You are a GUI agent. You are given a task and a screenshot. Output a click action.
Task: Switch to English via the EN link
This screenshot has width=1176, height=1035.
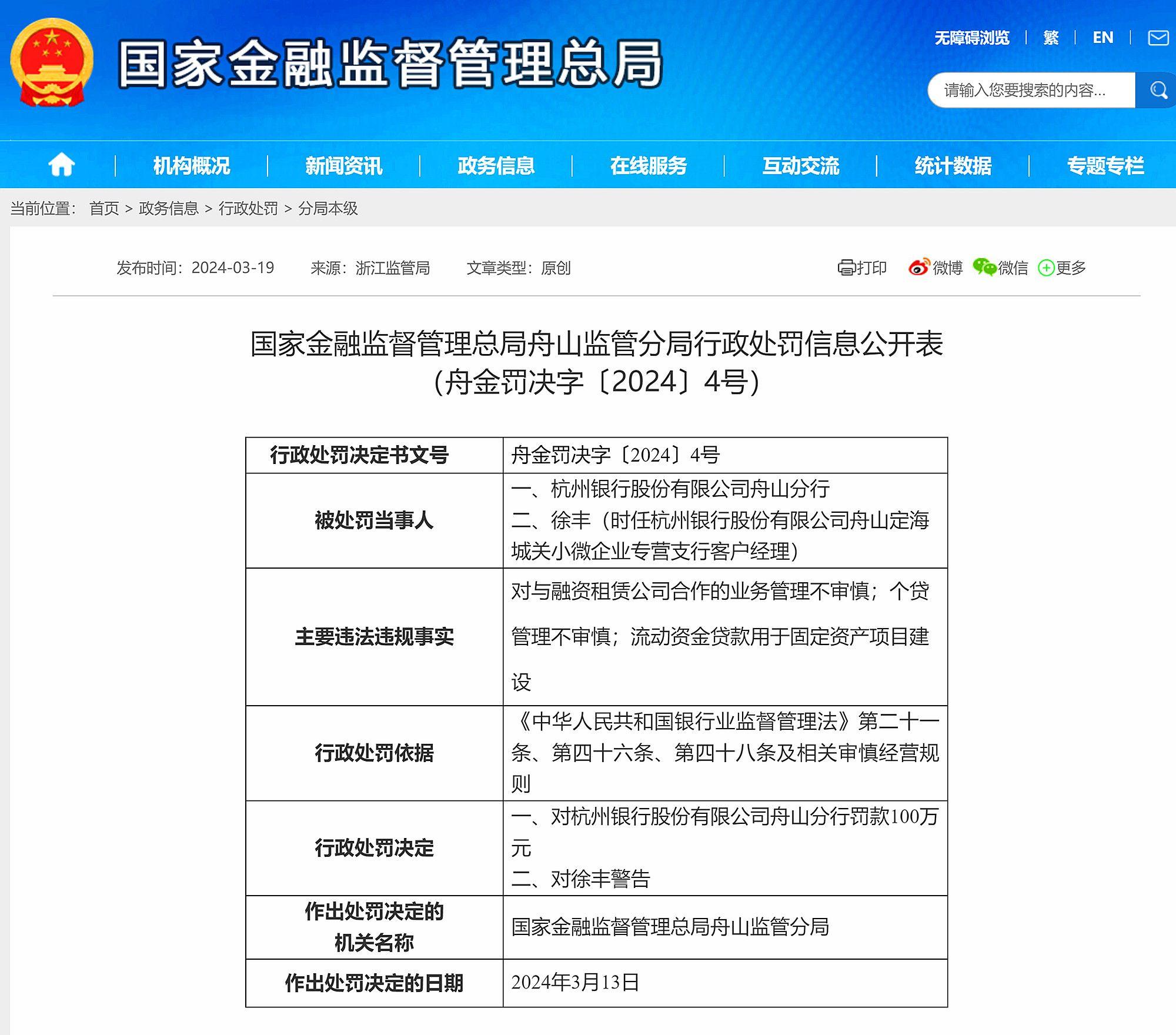(1102, 38)
